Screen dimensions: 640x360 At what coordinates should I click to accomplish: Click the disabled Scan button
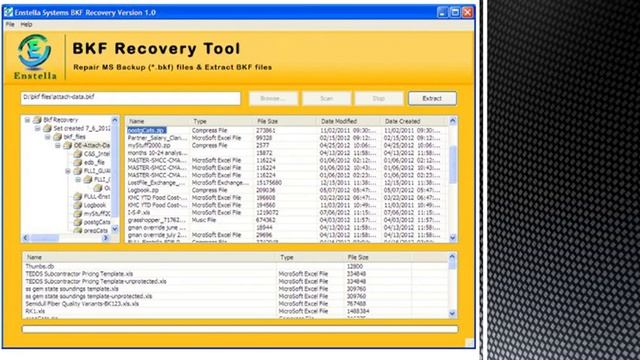pyautogui.click(x=326, y=98)
